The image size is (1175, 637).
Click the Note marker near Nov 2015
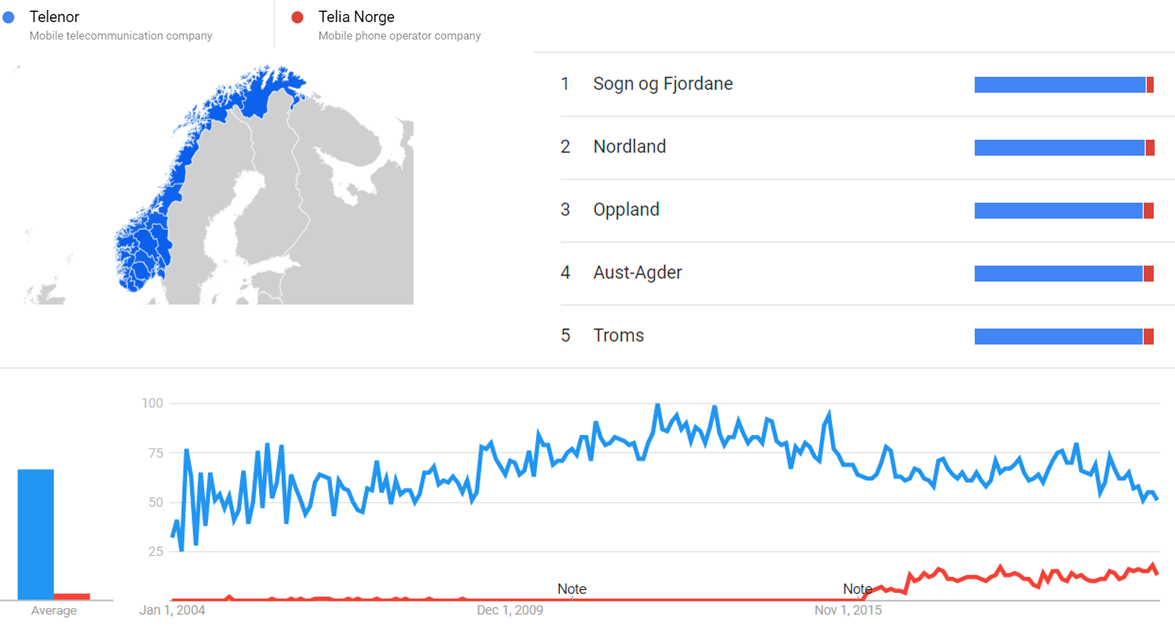click(x=857, y=589)
